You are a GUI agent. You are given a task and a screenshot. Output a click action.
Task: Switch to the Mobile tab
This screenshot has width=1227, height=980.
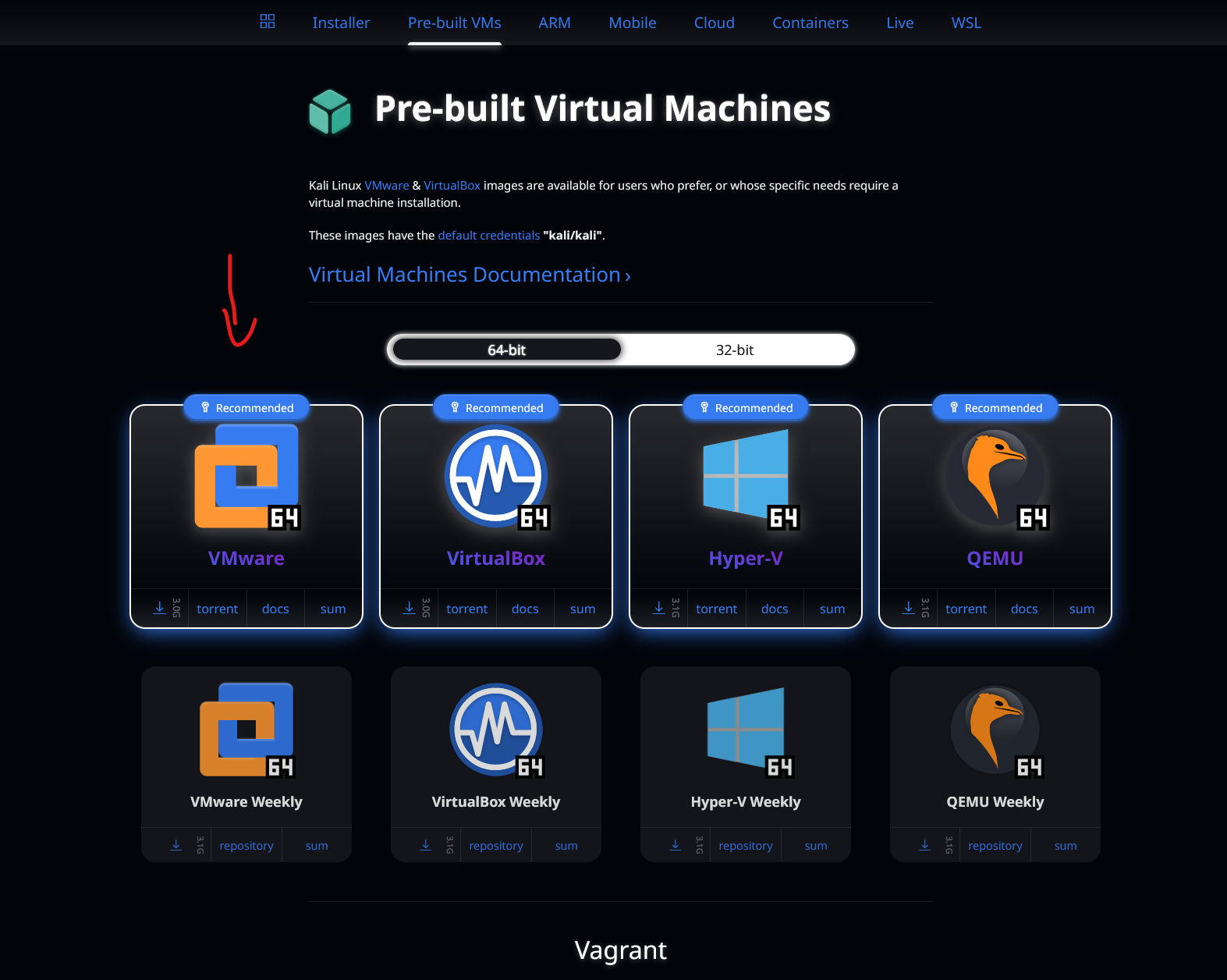pos(633,23)
